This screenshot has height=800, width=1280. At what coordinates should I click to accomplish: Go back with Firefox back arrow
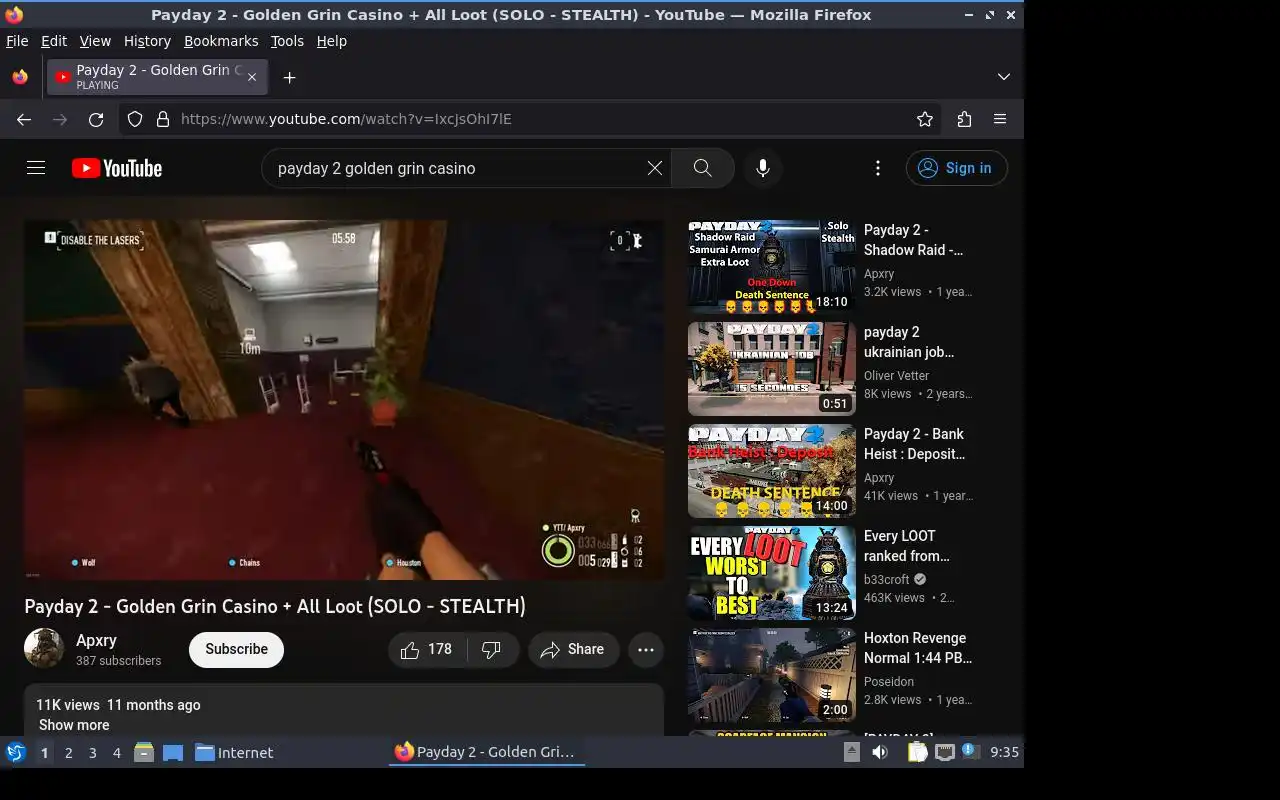[x=24, y=119]
